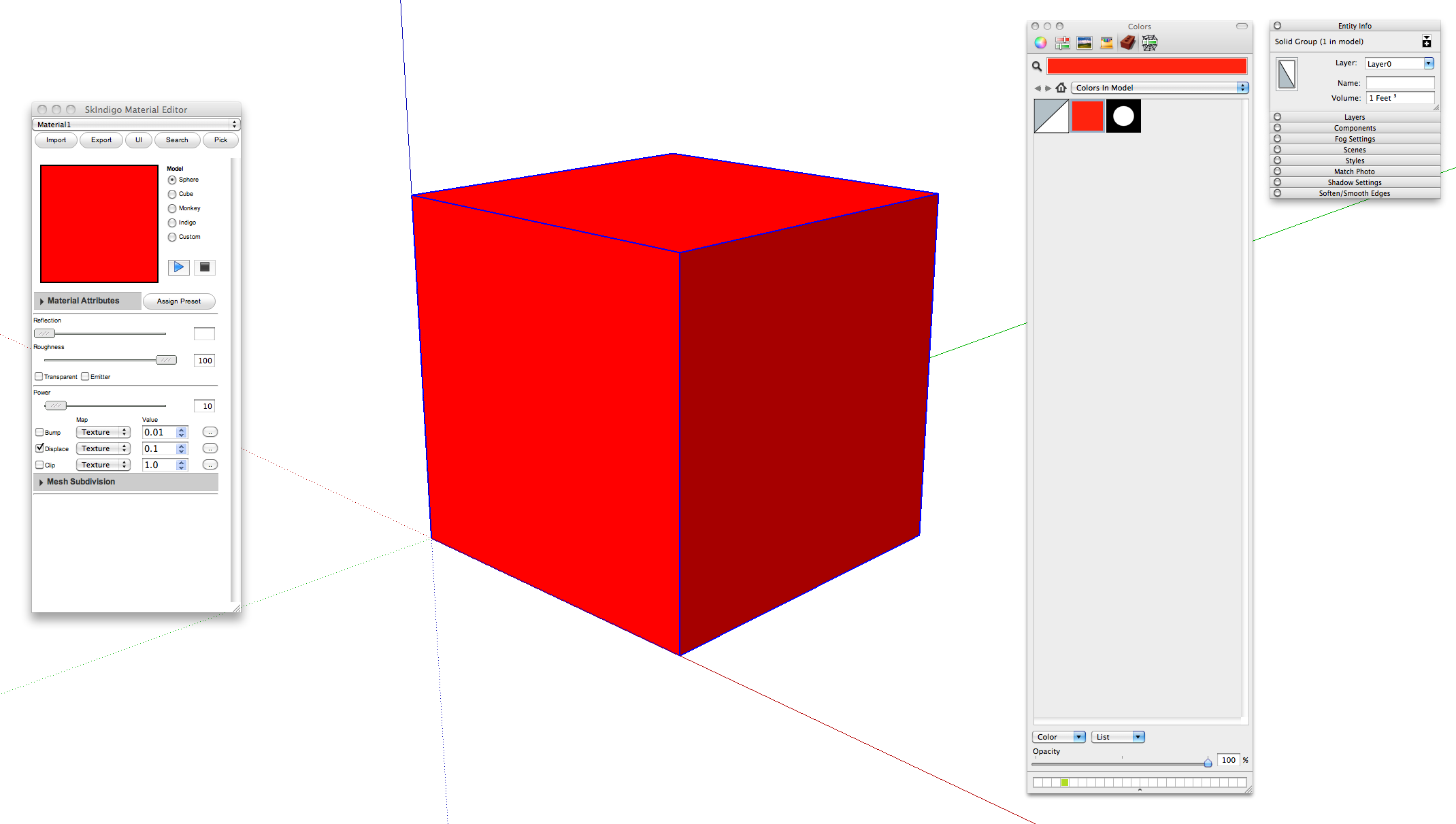Image resolution: width=1456 pixels, height=824 pixels.
Task: Open the color wheel picker
Action: 1040,43
